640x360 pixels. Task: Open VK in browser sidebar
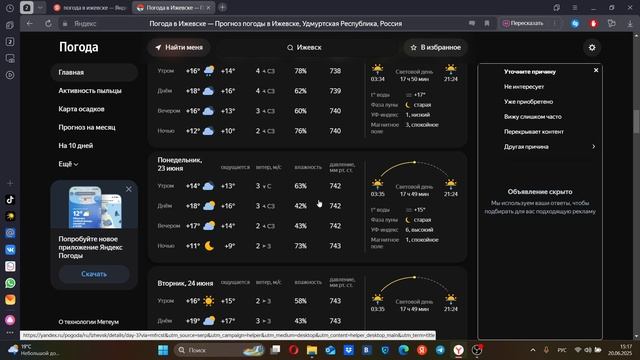(10, 249)
